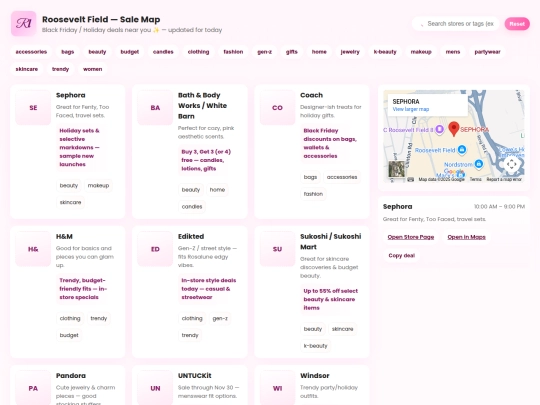Click the Copy deal button
540x405 pixels.
(402, 256)
